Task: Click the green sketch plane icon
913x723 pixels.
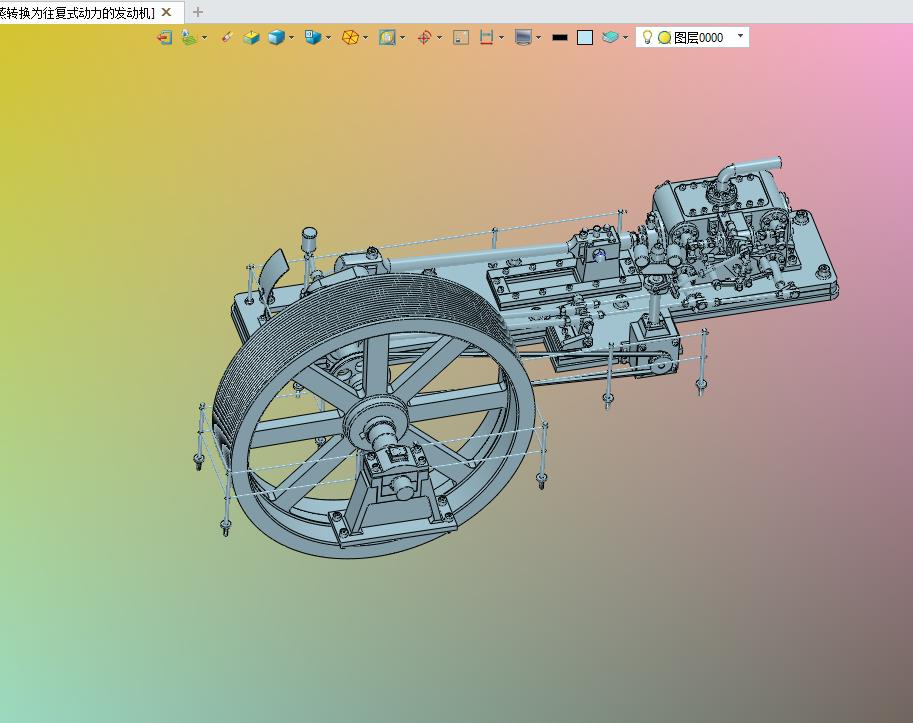Action: [189, 38]
